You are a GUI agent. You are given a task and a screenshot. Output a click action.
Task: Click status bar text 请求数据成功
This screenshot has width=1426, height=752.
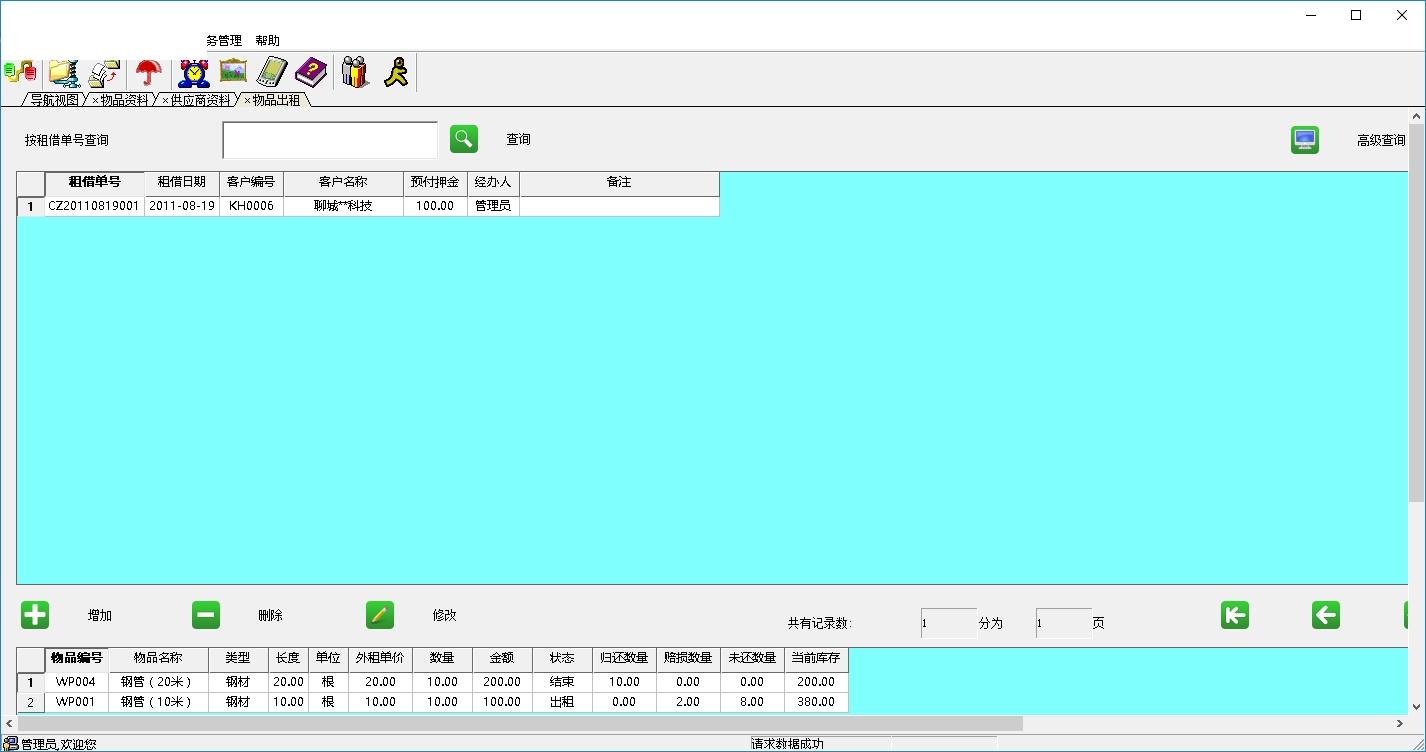[787, 744]
